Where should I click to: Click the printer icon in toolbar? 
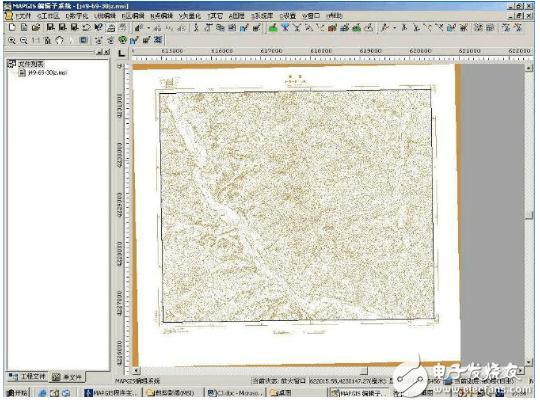click(x=111, y=28)
